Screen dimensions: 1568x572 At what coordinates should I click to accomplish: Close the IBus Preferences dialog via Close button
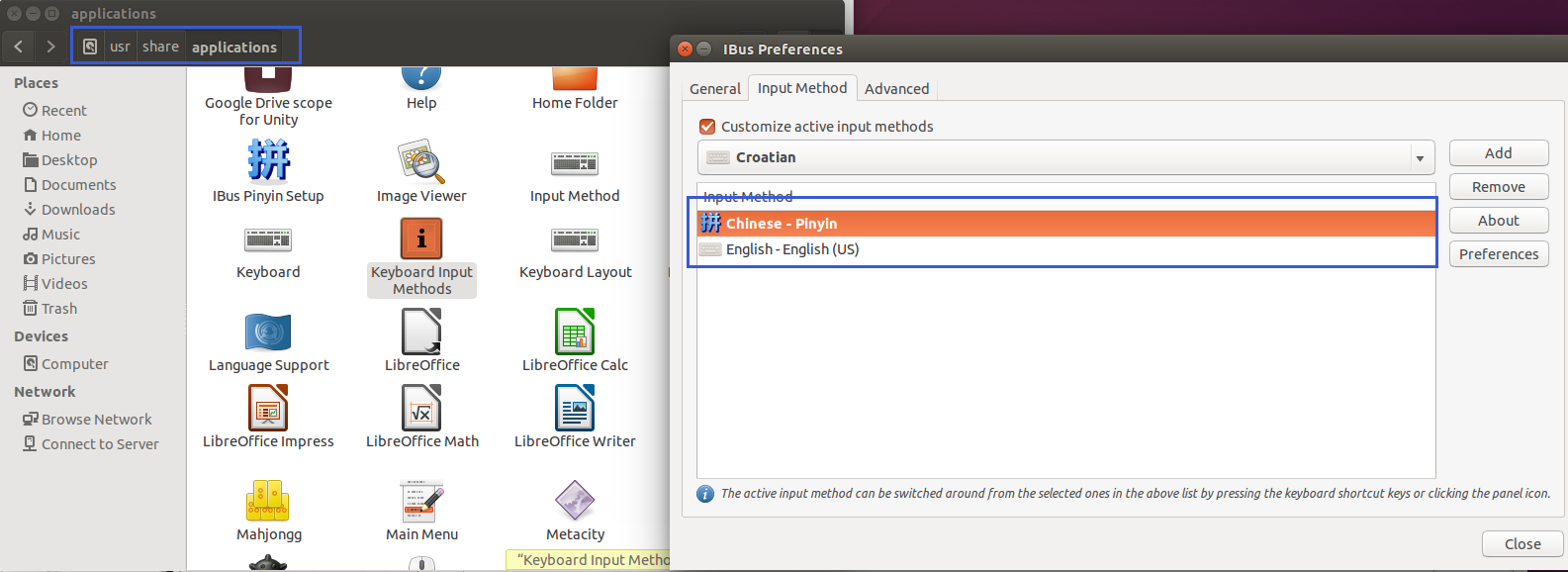(x=1522, y=544)
